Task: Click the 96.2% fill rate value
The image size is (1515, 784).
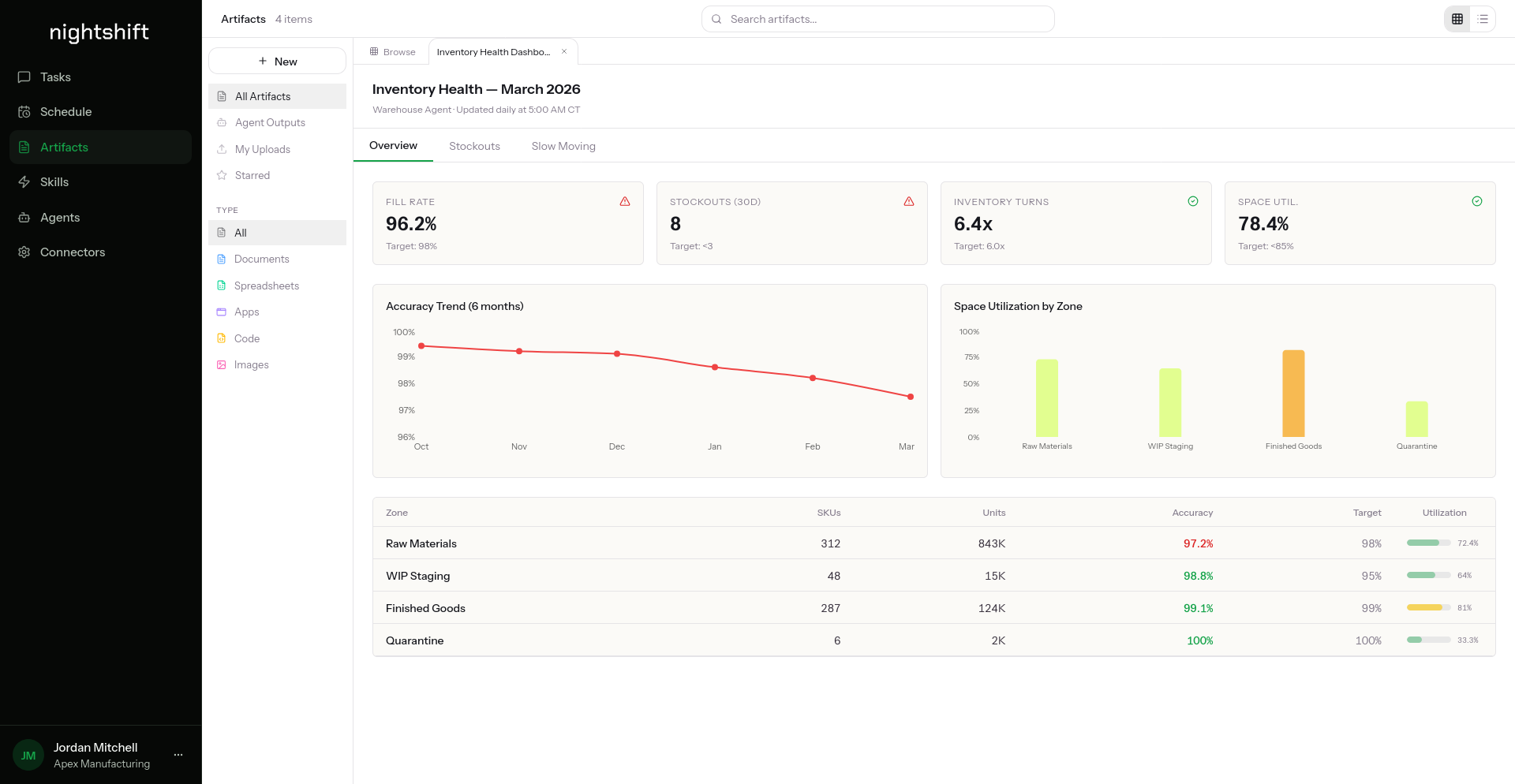Action: 411,224
